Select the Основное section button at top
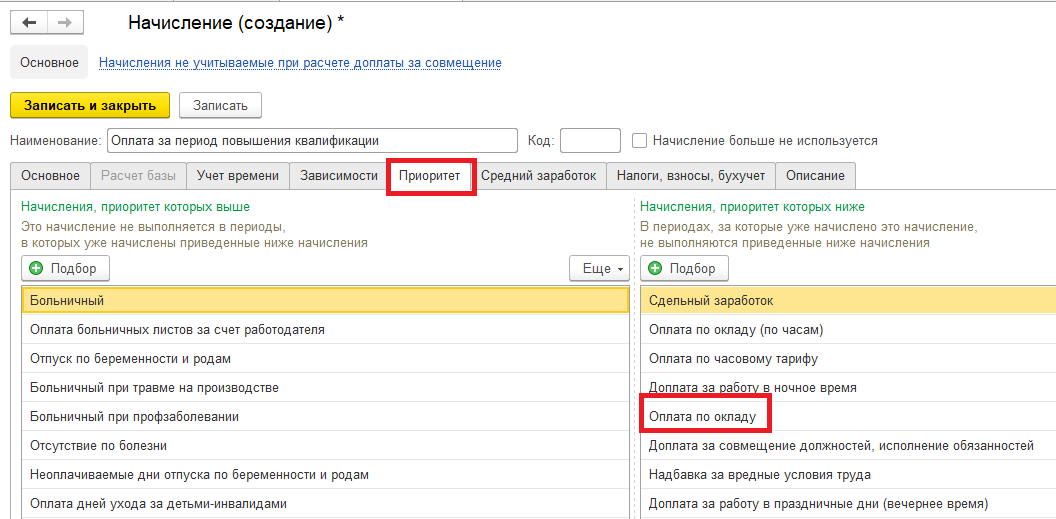The image size is (1056, 519). click(x=49, y=63)
